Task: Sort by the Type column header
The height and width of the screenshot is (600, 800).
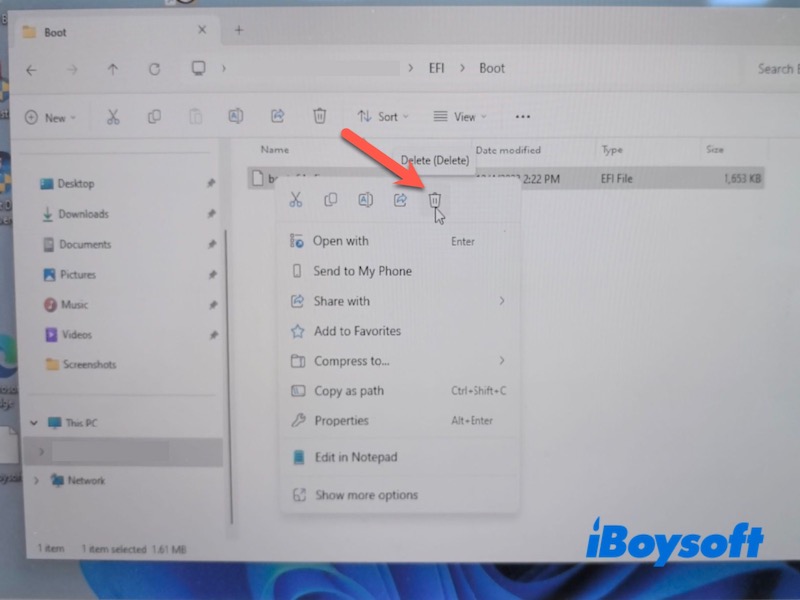Action: click(612, 149)
